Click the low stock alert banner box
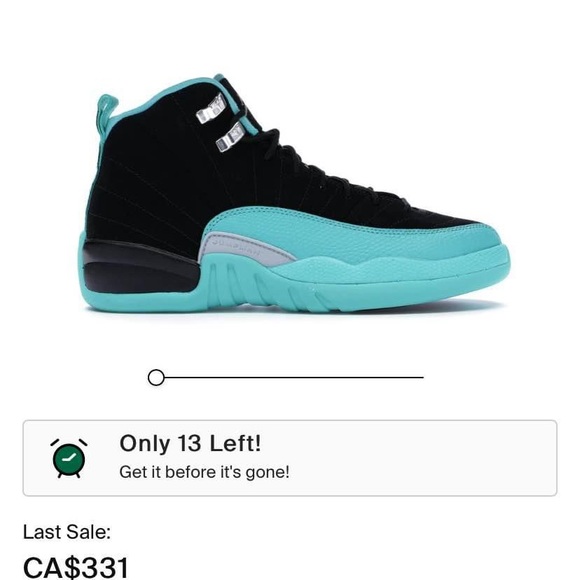This screenshot has width=580, height=580. tap(290, 458)
